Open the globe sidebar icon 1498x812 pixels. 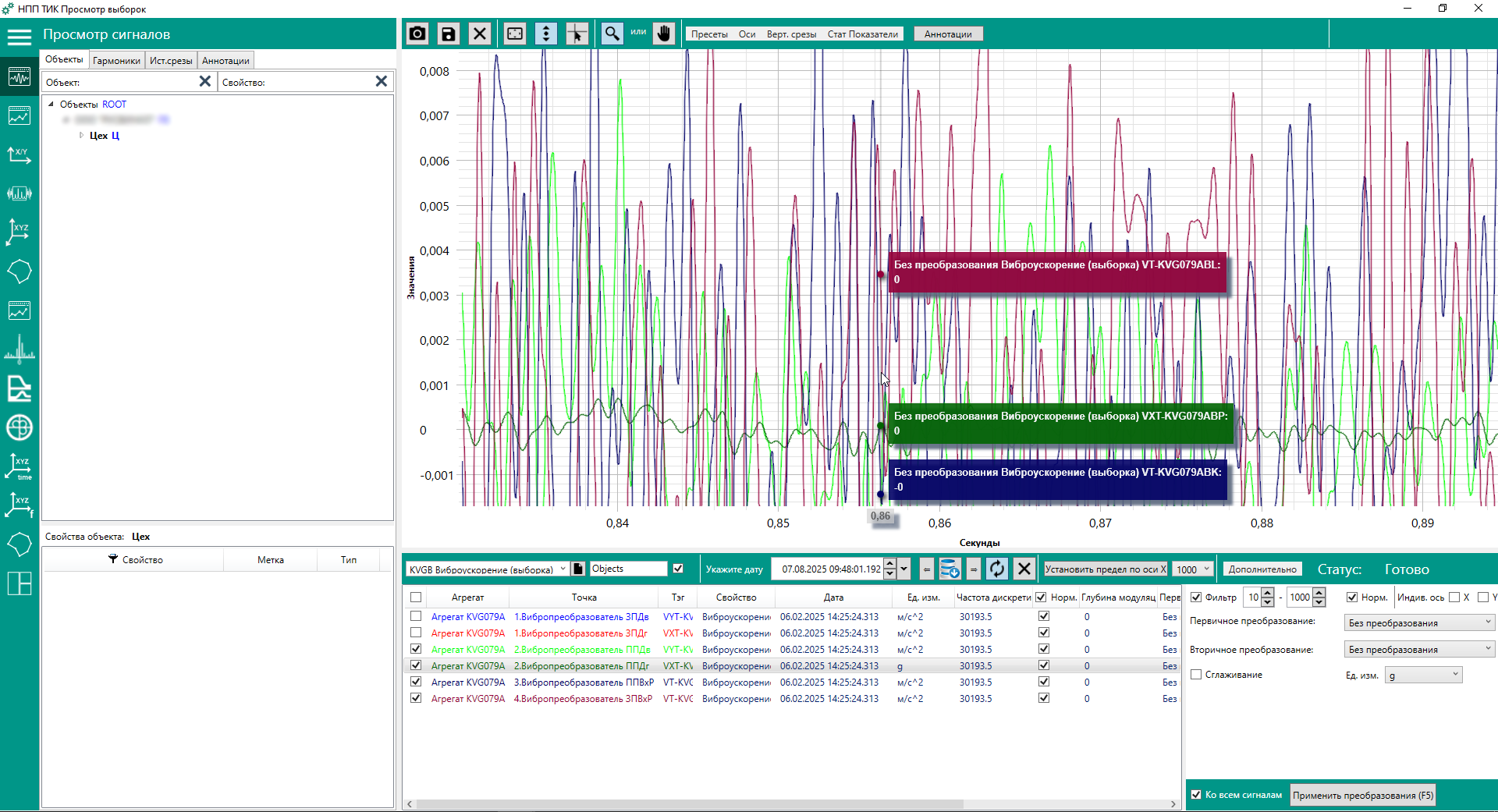pos(20,427)
